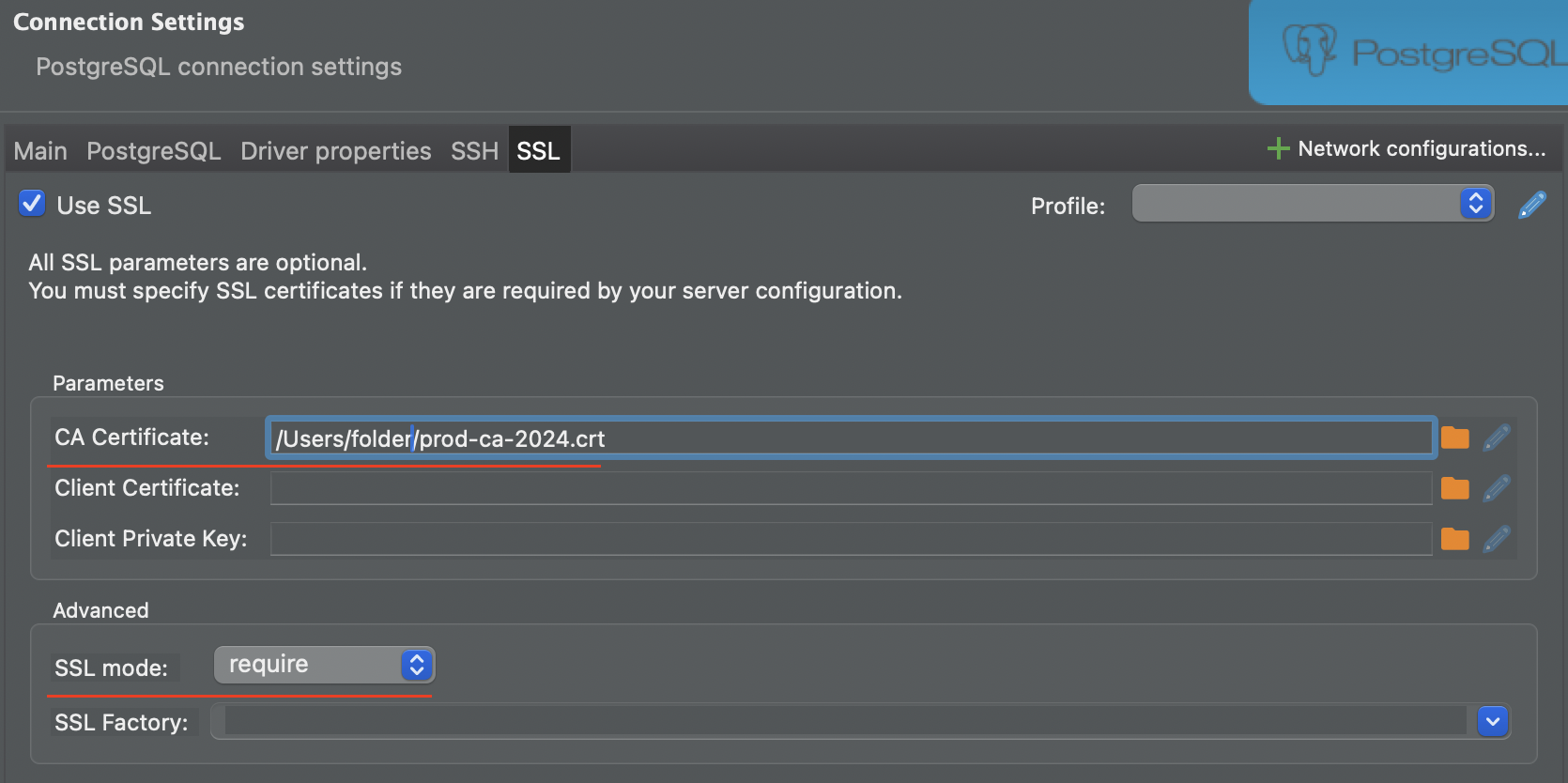Browse folder for Client Private Key
This screenshot has height=783, width=1568.
click(1454, 539)
